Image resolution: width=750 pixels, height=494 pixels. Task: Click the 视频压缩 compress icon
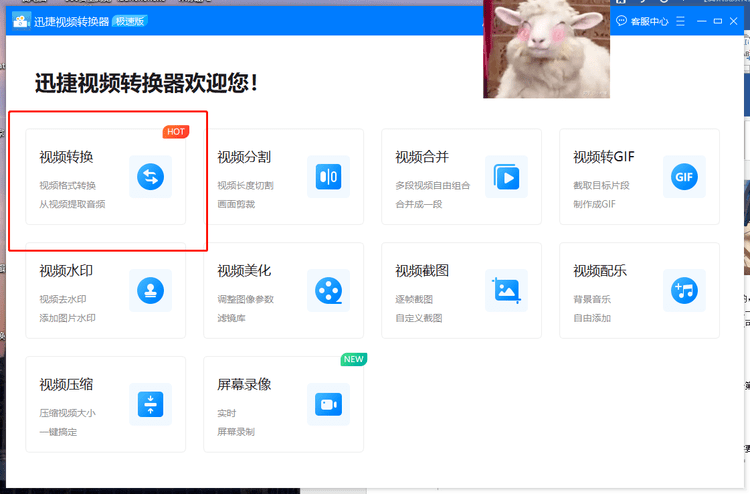pyautogui.click(x=151, y=405)
